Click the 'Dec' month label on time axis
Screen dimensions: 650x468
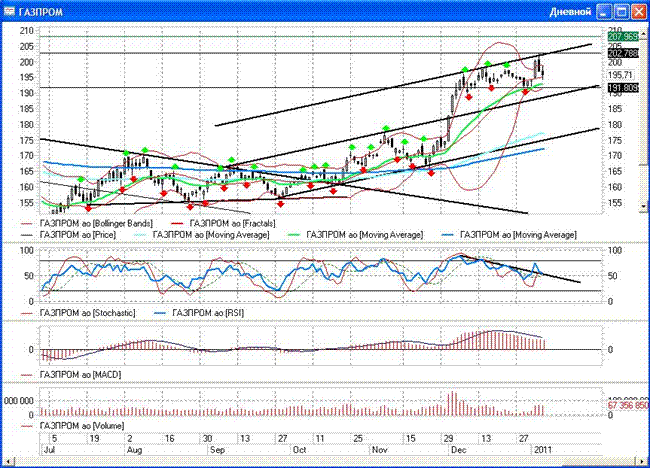458,450
